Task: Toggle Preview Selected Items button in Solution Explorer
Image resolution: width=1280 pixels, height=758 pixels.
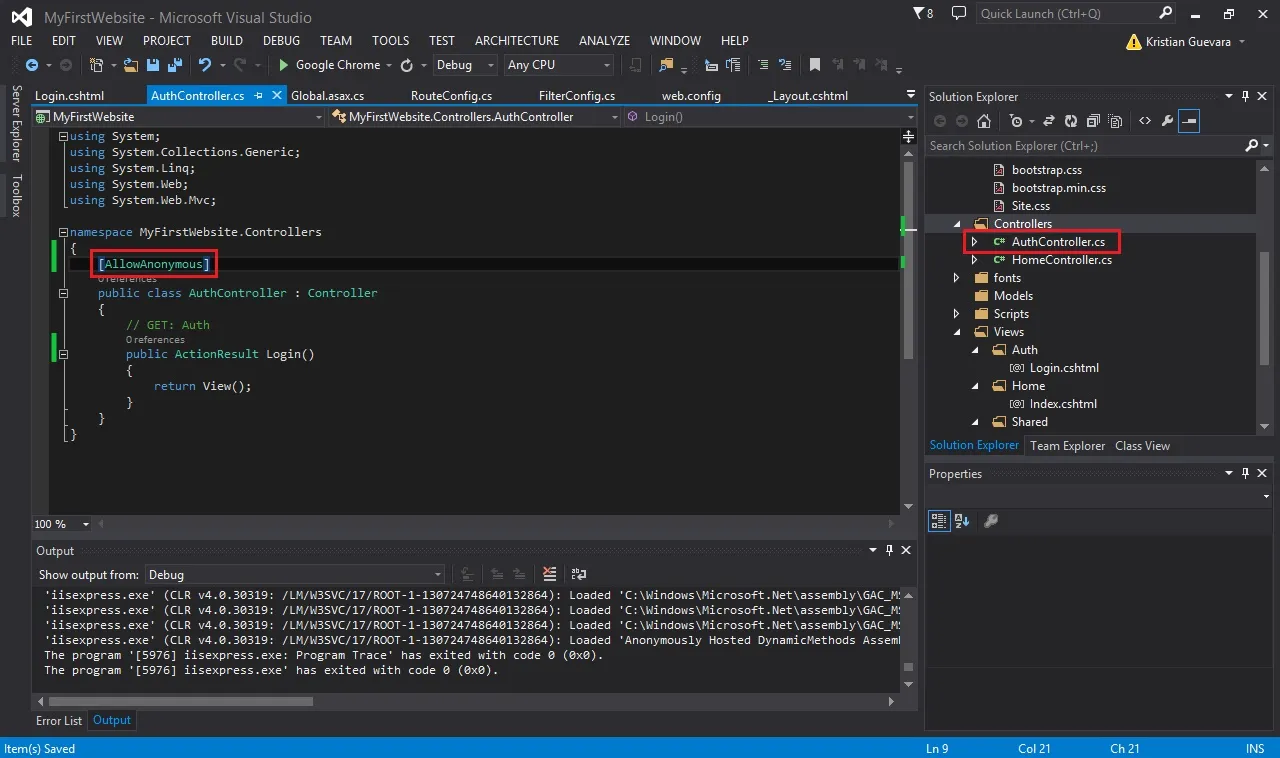Action: coord(1189,121)
